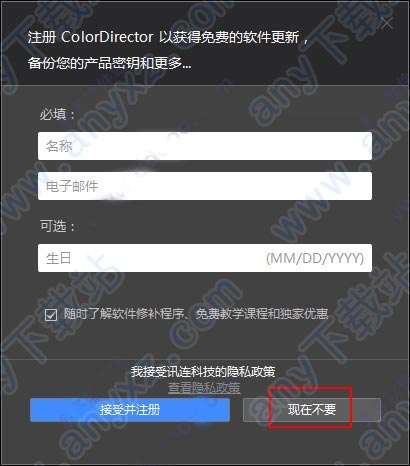Skip registration with the gray 现在不要 button

(x=312, y=410)
